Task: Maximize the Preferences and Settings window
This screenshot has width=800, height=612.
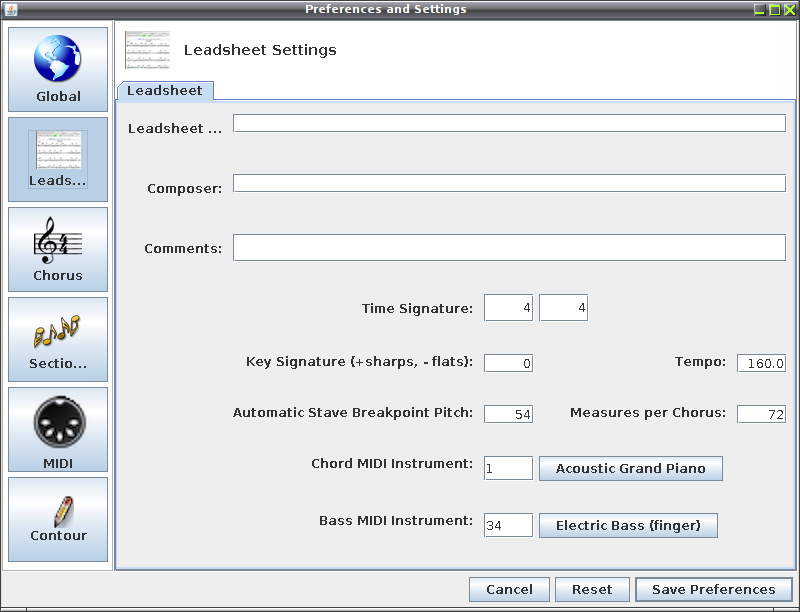Action: click(774, 10)
